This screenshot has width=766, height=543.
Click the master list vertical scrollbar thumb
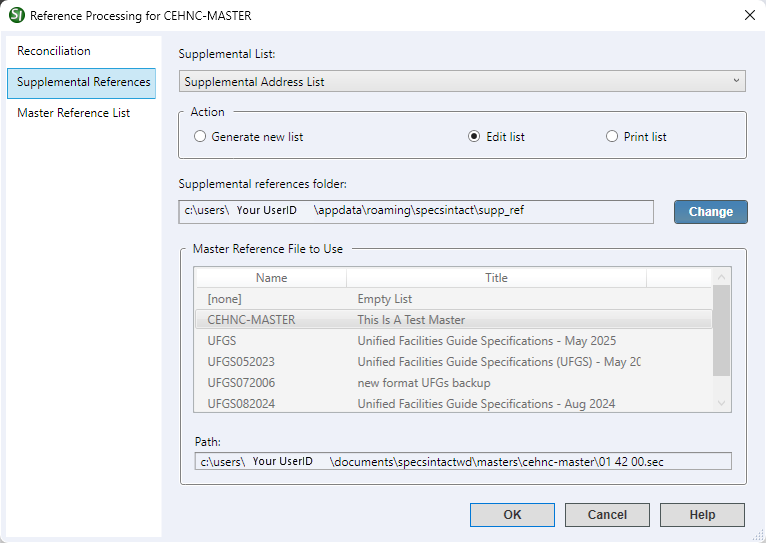721,331
